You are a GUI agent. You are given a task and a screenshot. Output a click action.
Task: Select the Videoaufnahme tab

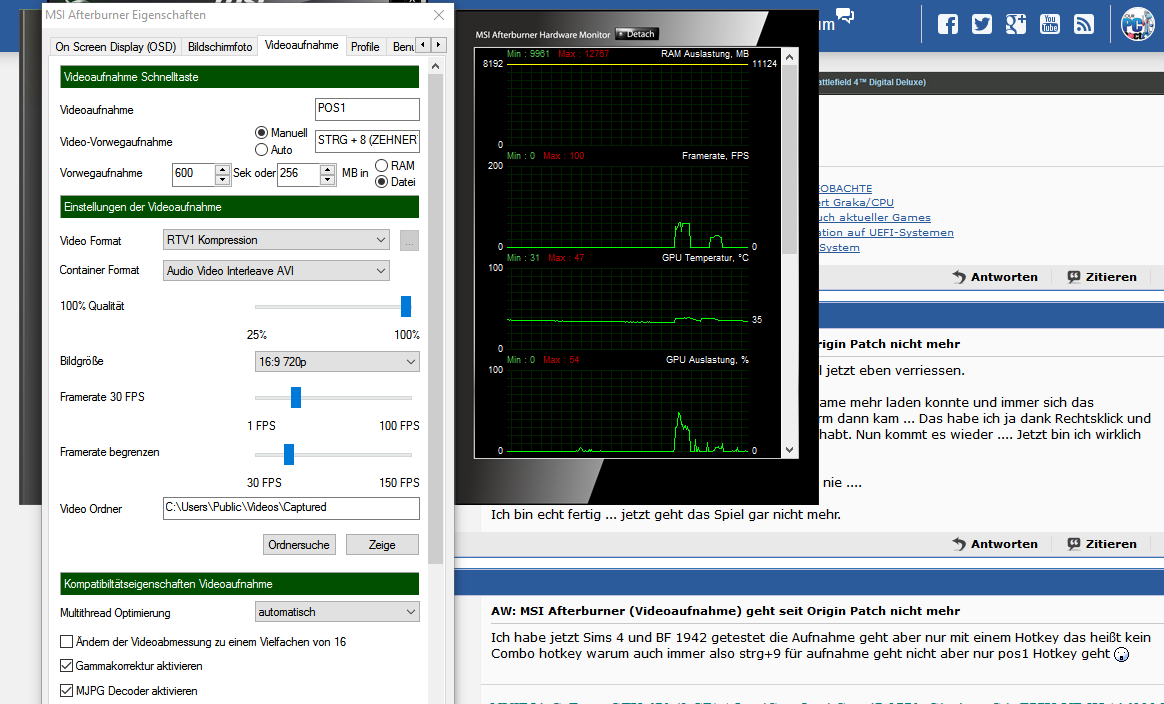click(301, 45)
